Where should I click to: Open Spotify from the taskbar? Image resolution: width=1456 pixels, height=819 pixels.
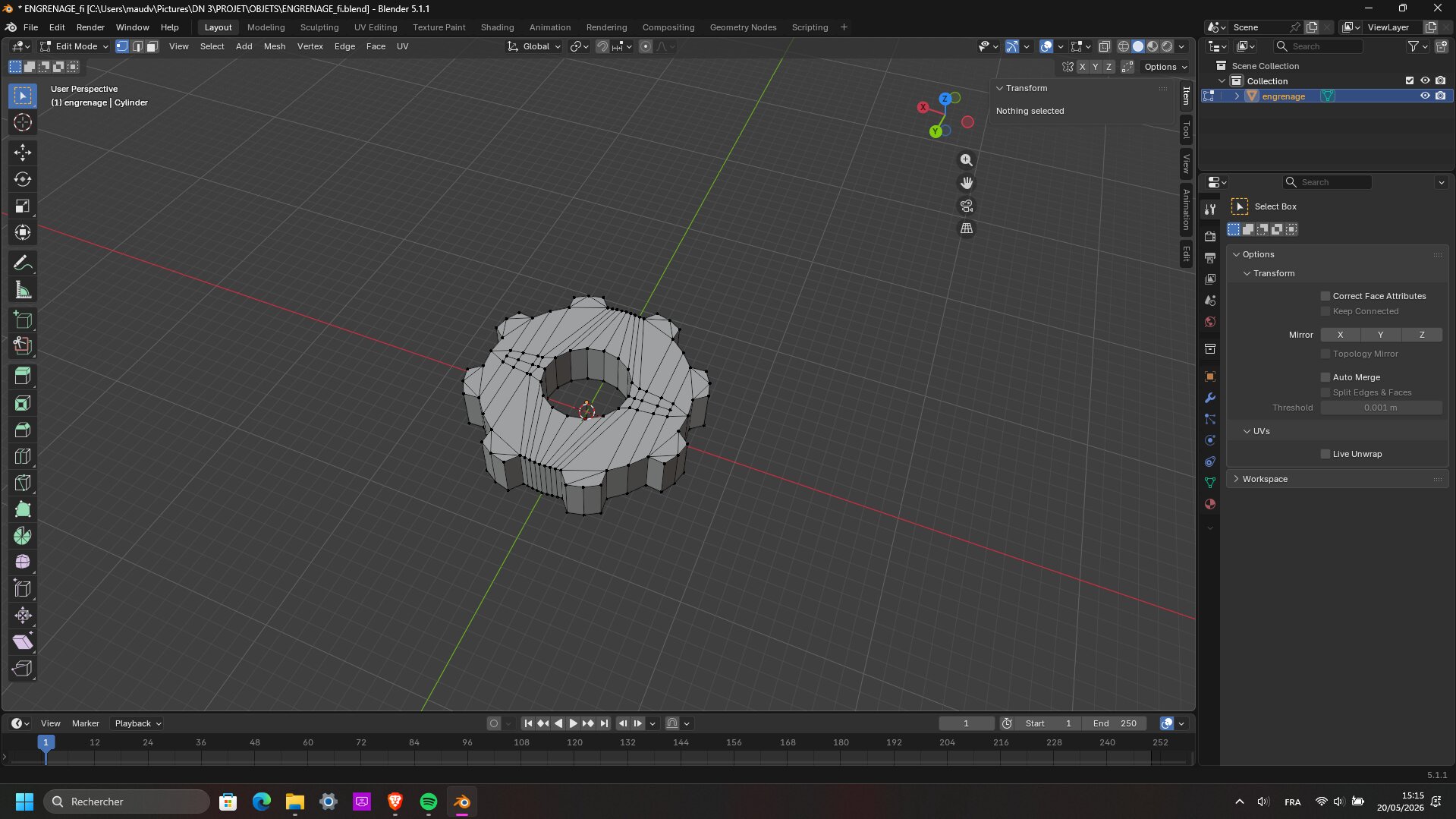coord(429,802)
